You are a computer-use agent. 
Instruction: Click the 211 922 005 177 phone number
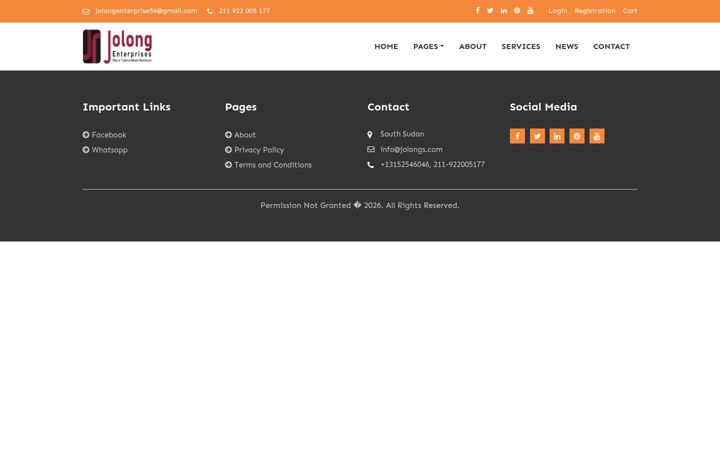[244, 11]
